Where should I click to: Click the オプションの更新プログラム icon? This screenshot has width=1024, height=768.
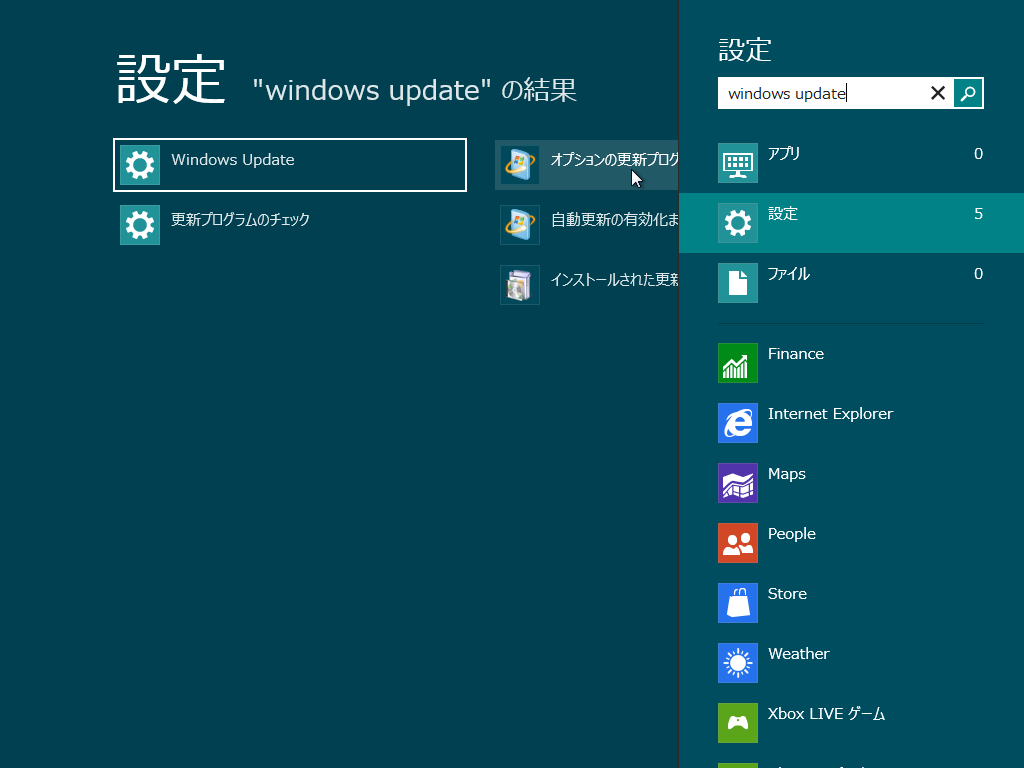pyautogui.click(x=520, y=165)
